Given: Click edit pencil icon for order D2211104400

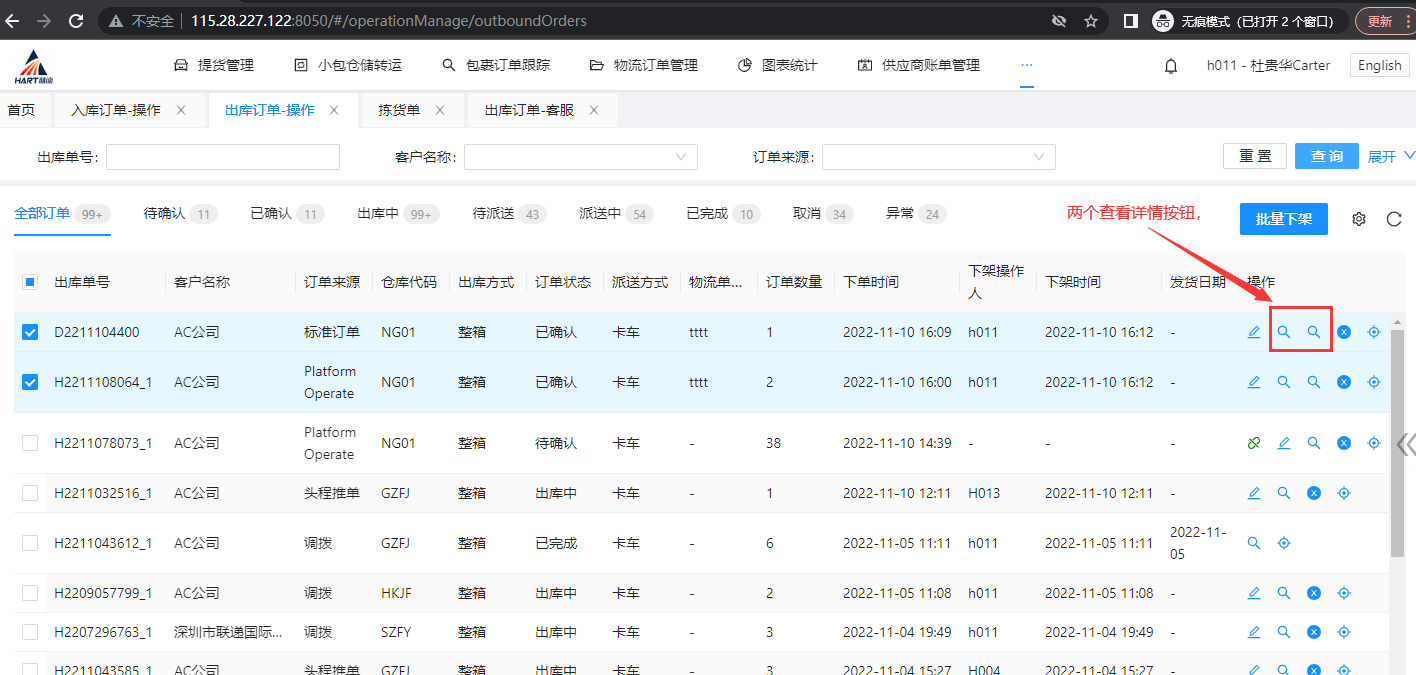Looking at the screenshot, I should 1254,332.
